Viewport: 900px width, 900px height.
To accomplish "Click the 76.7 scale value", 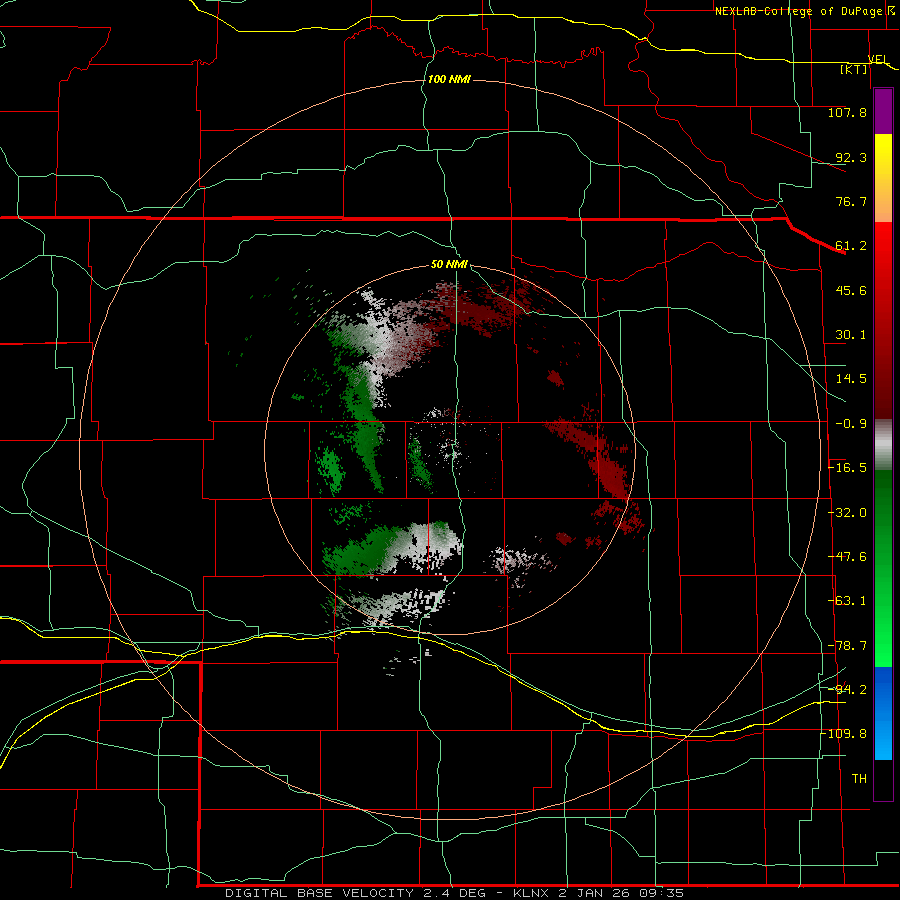I will pos(851,201).
